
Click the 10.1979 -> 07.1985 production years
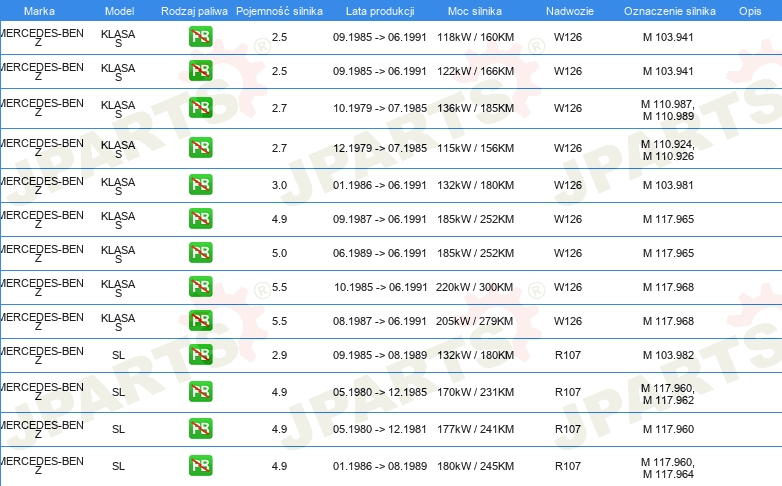[x=380, y=108]
